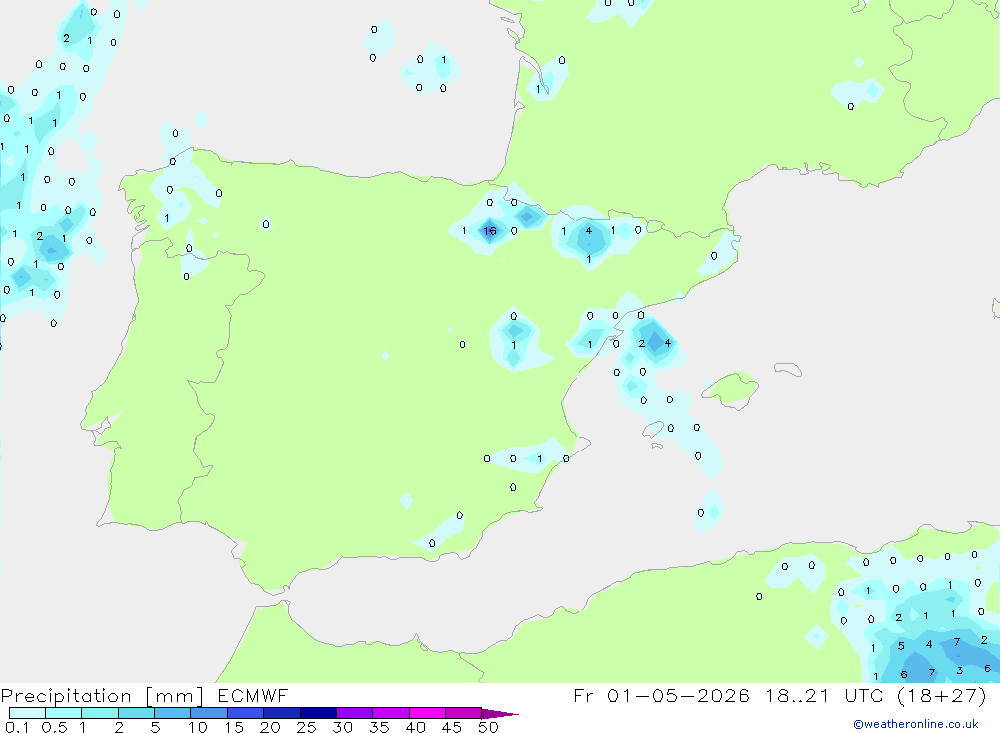Pick the 35–40 mm magenta legend box
1000x733 pixels.
[x=390, y=713]
